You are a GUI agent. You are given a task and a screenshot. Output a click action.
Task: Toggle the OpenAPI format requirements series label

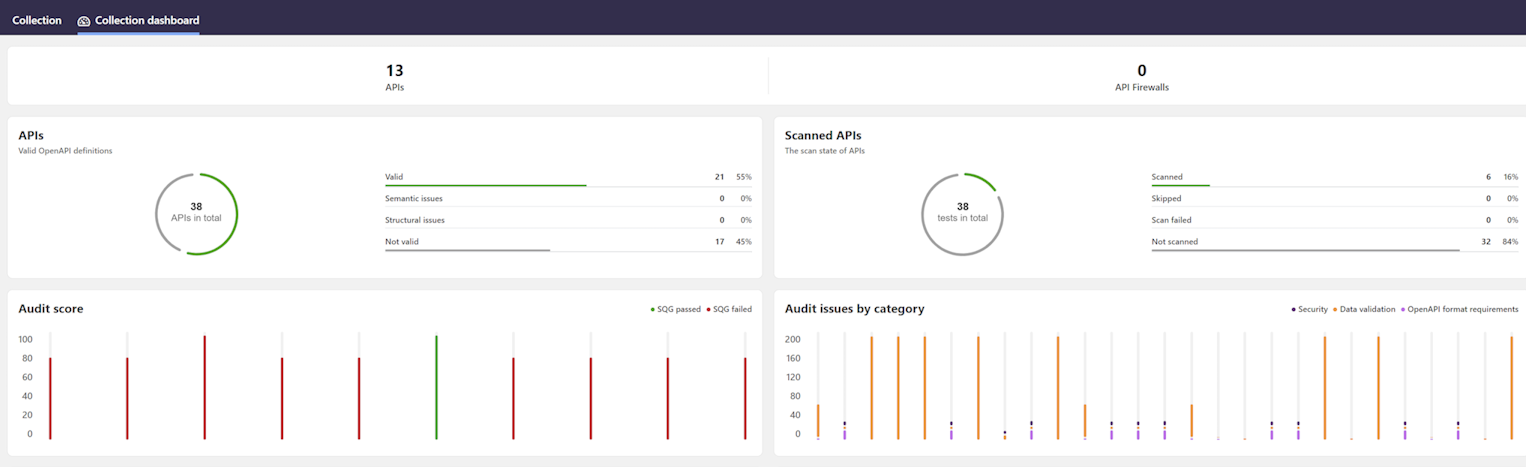pyautogui.click(x=1463, y=310)
